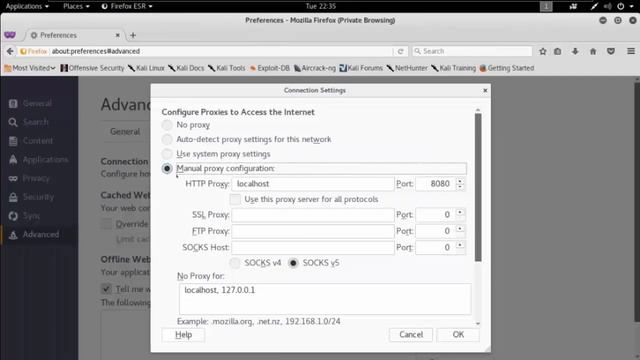Open the Firefox ESR app menu
Image resolution: width=640 pixels, height=360 pixels.
(127, 6)
